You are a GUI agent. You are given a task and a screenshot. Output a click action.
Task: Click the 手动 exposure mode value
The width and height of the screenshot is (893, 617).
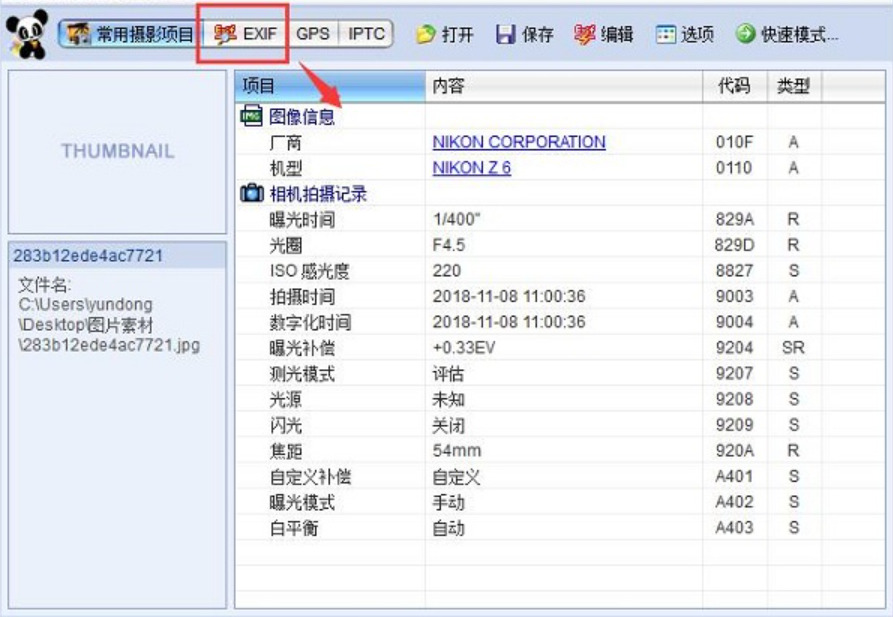click(448, 502)
